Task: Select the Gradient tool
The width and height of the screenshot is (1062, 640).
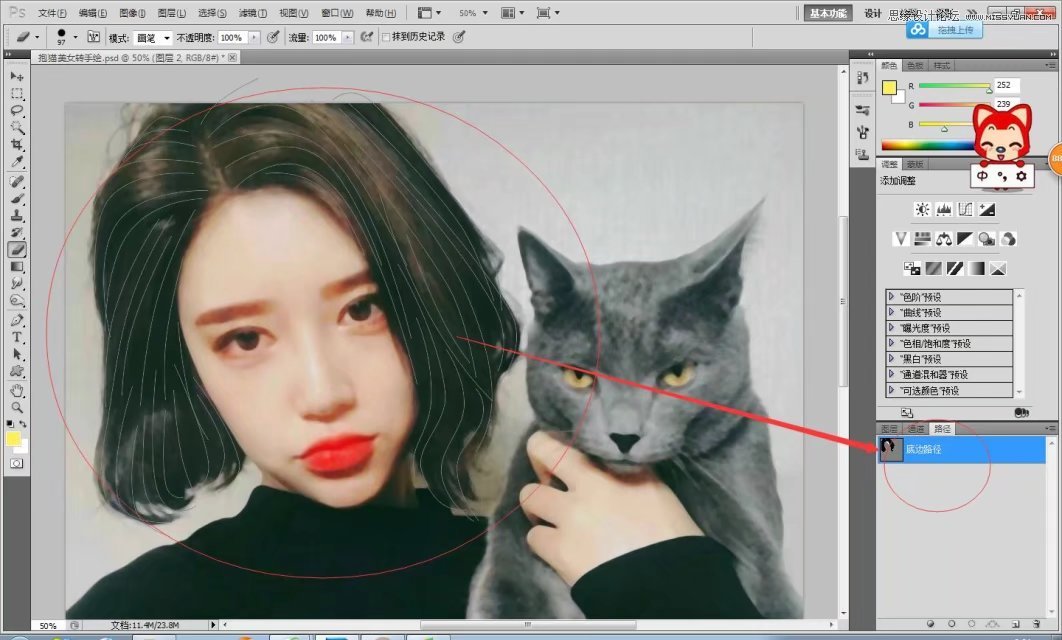Action: (17, 266)
